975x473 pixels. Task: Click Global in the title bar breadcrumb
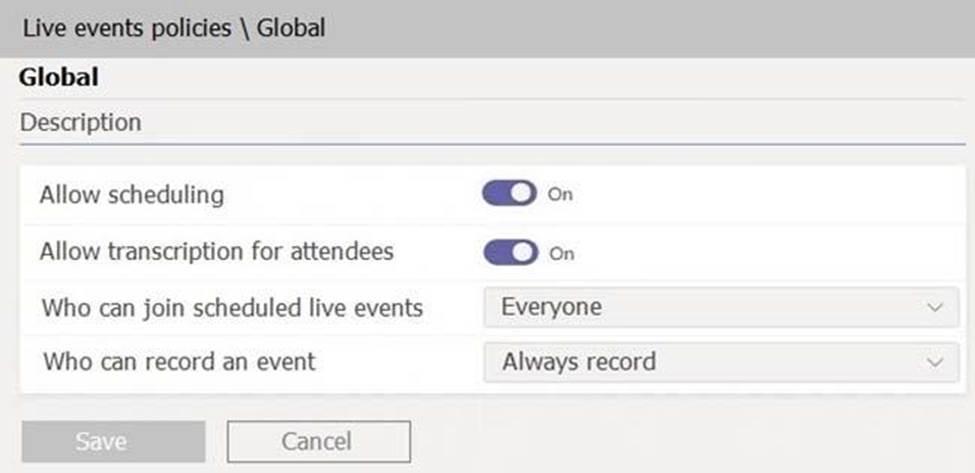click(291, 28)
